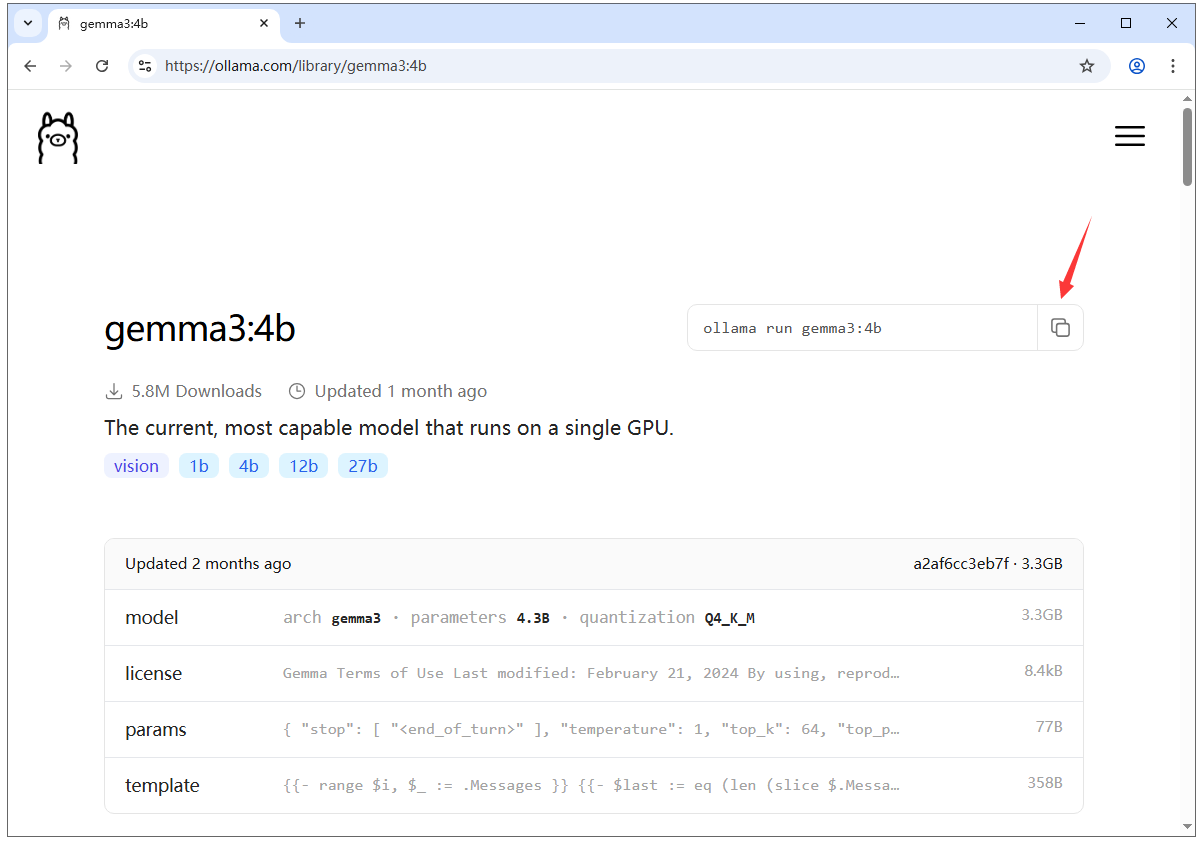
Task: Select the 27b model variant
Action: click(x=362, y=465)
